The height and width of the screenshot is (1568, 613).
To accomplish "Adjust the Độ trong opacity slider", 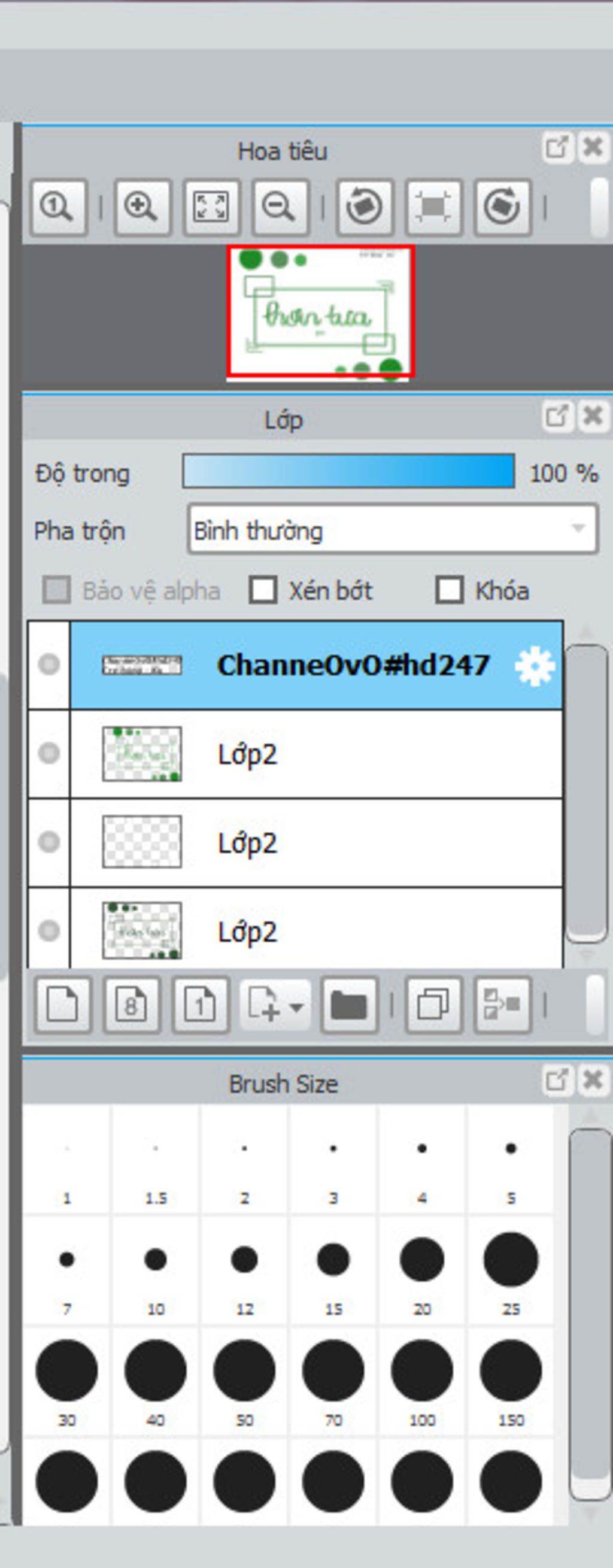I will pos(349,471).
